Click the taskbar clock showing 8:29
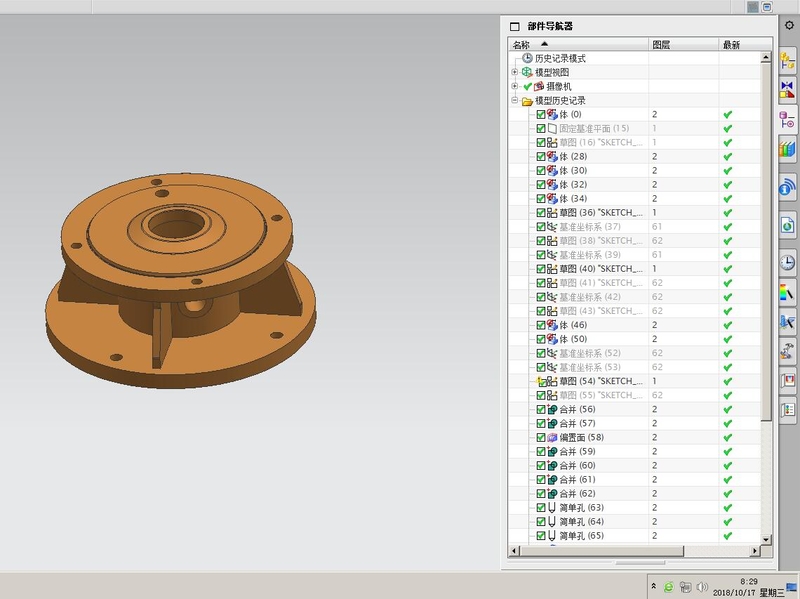This screenshot has width=800, height=599. tap(748, 581)
